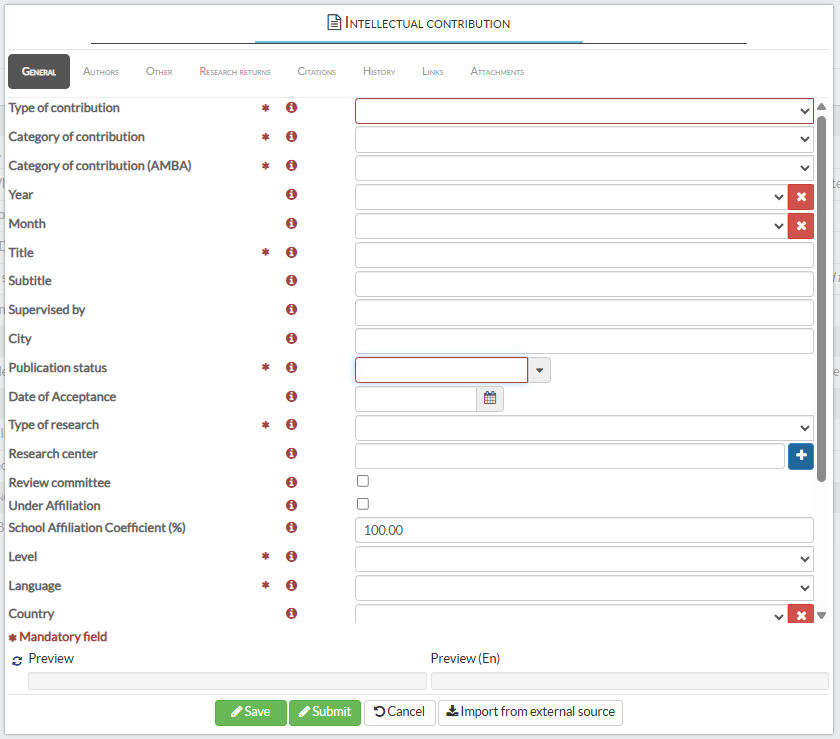
Task: Click info icon beside School Affiliation Coefficient
Action: [292, 528]
